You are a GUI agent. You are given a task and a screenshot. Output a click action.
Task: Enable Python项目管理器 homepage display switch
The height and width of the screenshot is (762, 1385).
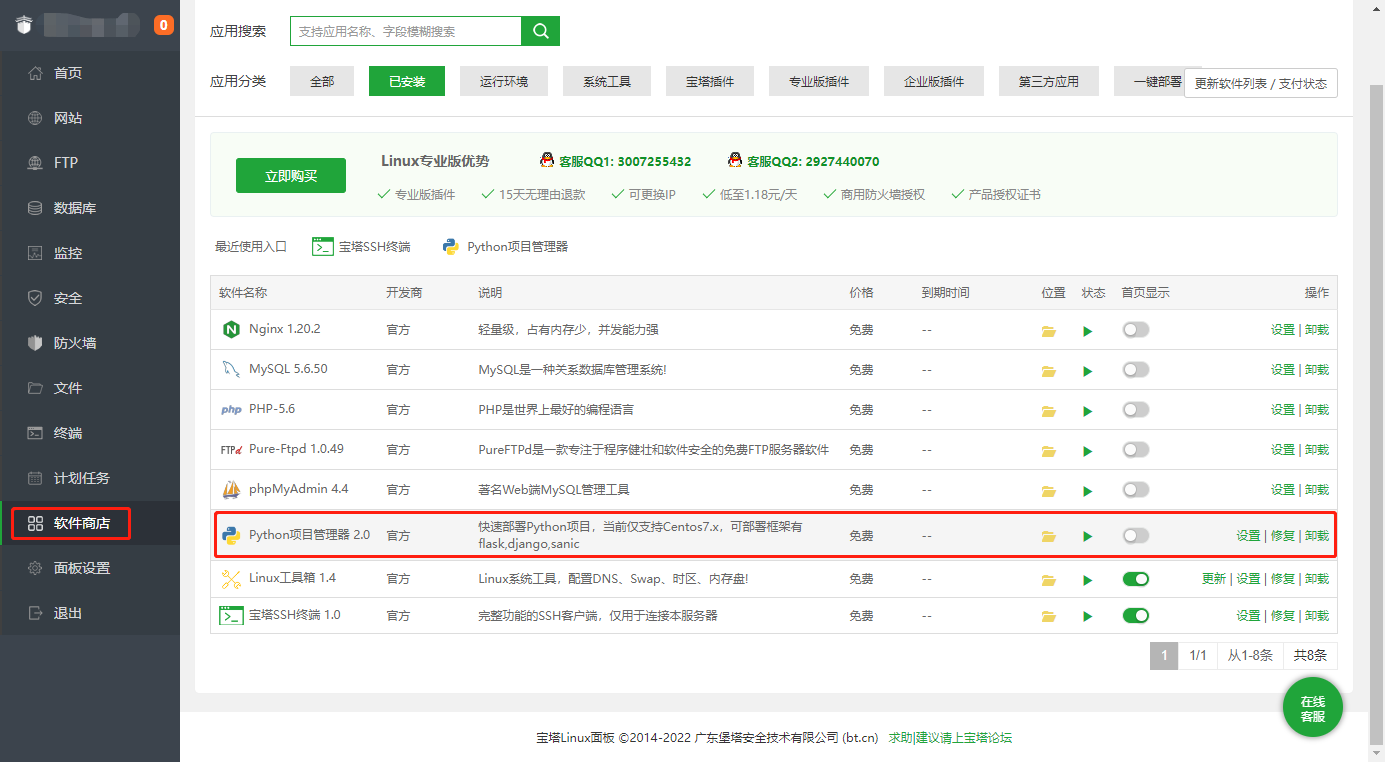pyautogui.click(x=1135, y=535)
